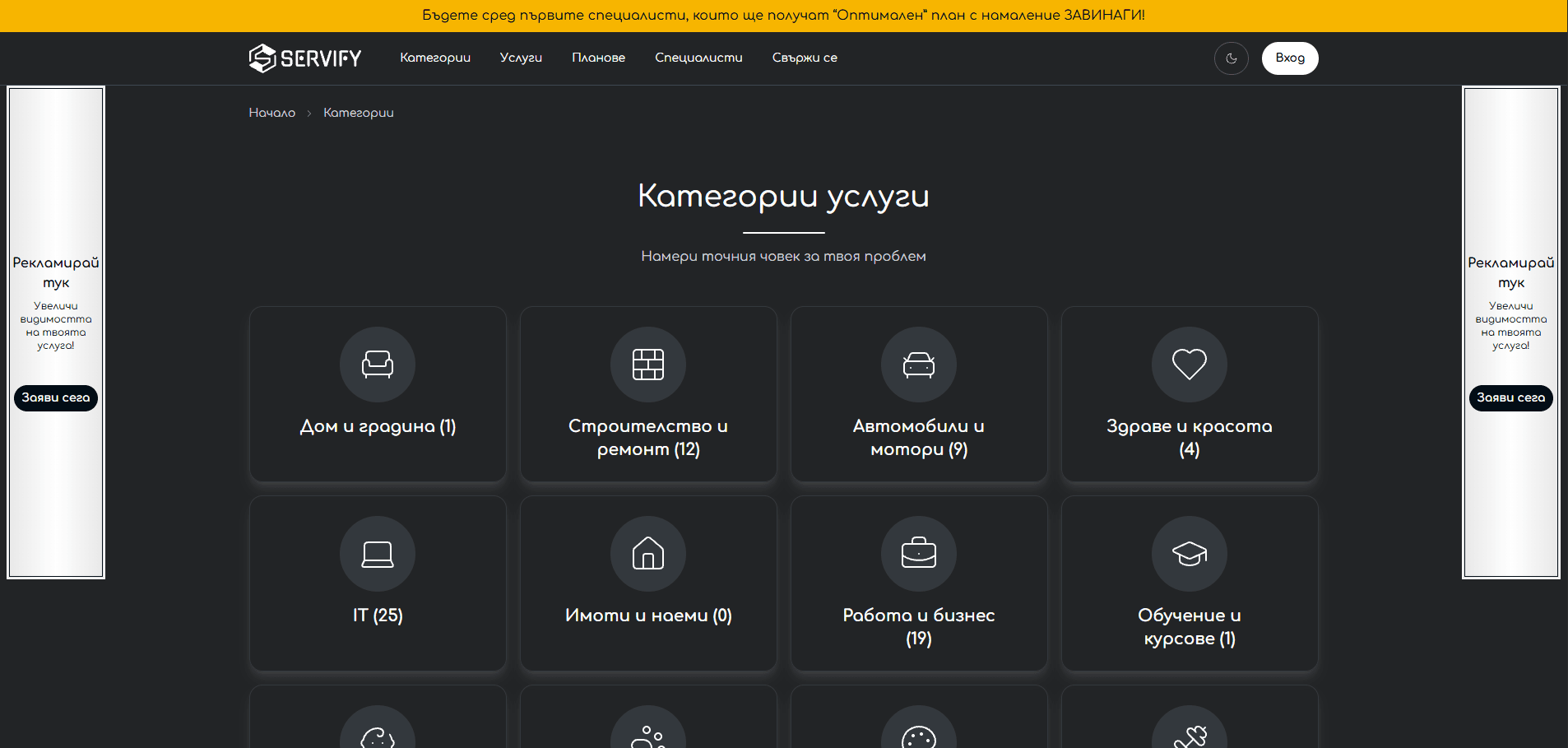Click the car icon for Автомобили и мотори

919,365
